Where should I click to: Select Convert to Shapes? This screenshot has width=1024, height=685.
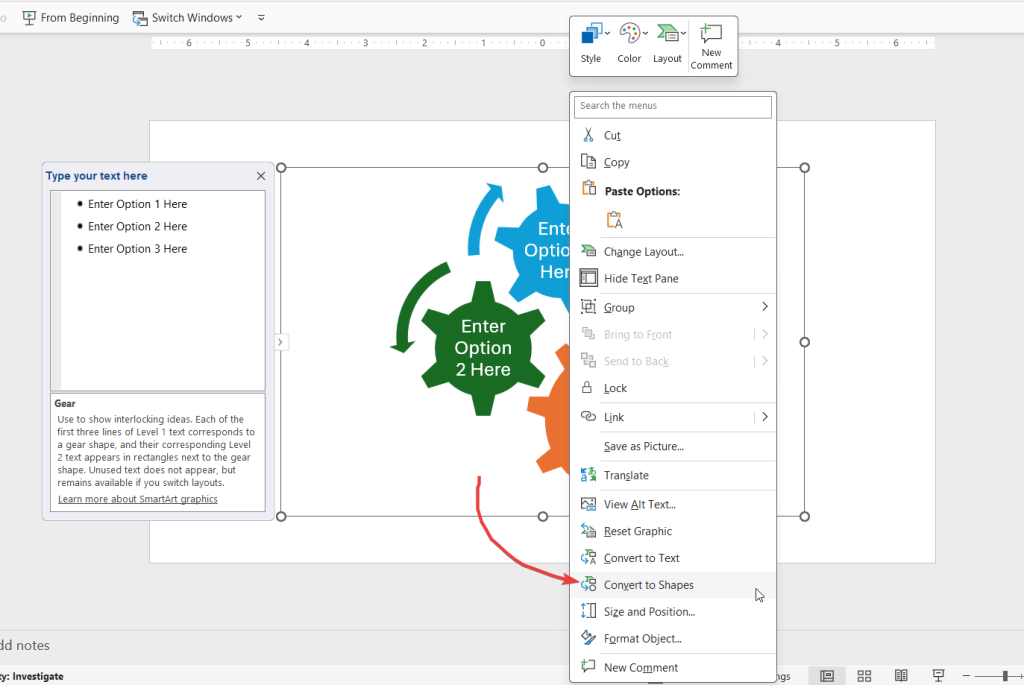click(x=646, y=584)
